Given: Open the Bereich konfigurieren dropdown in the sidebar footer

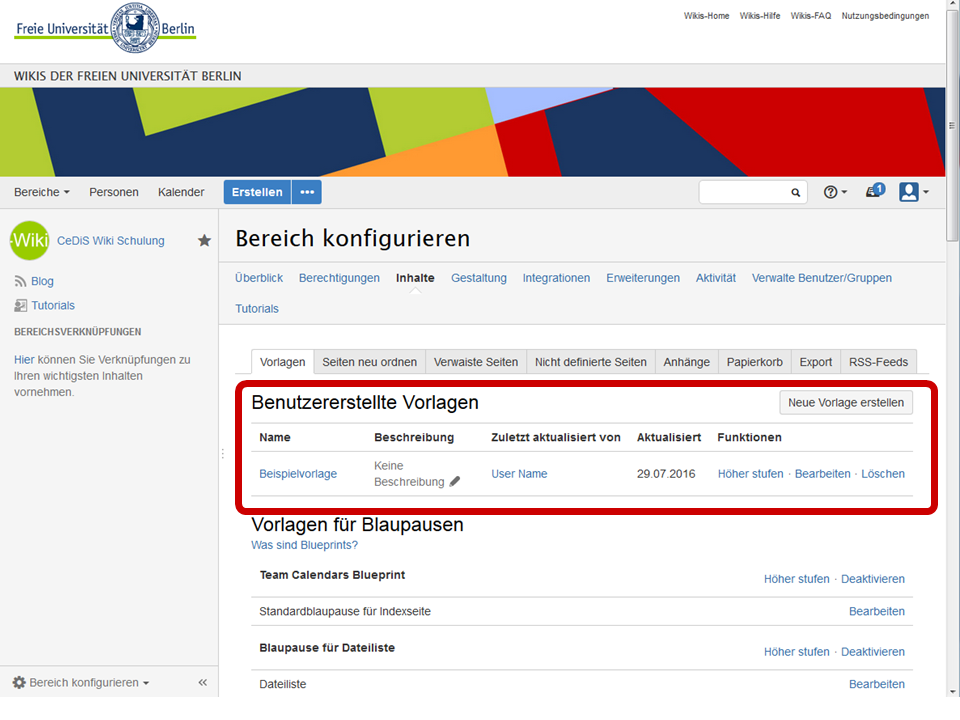Looking at the screenshot, I should point(81,683).
